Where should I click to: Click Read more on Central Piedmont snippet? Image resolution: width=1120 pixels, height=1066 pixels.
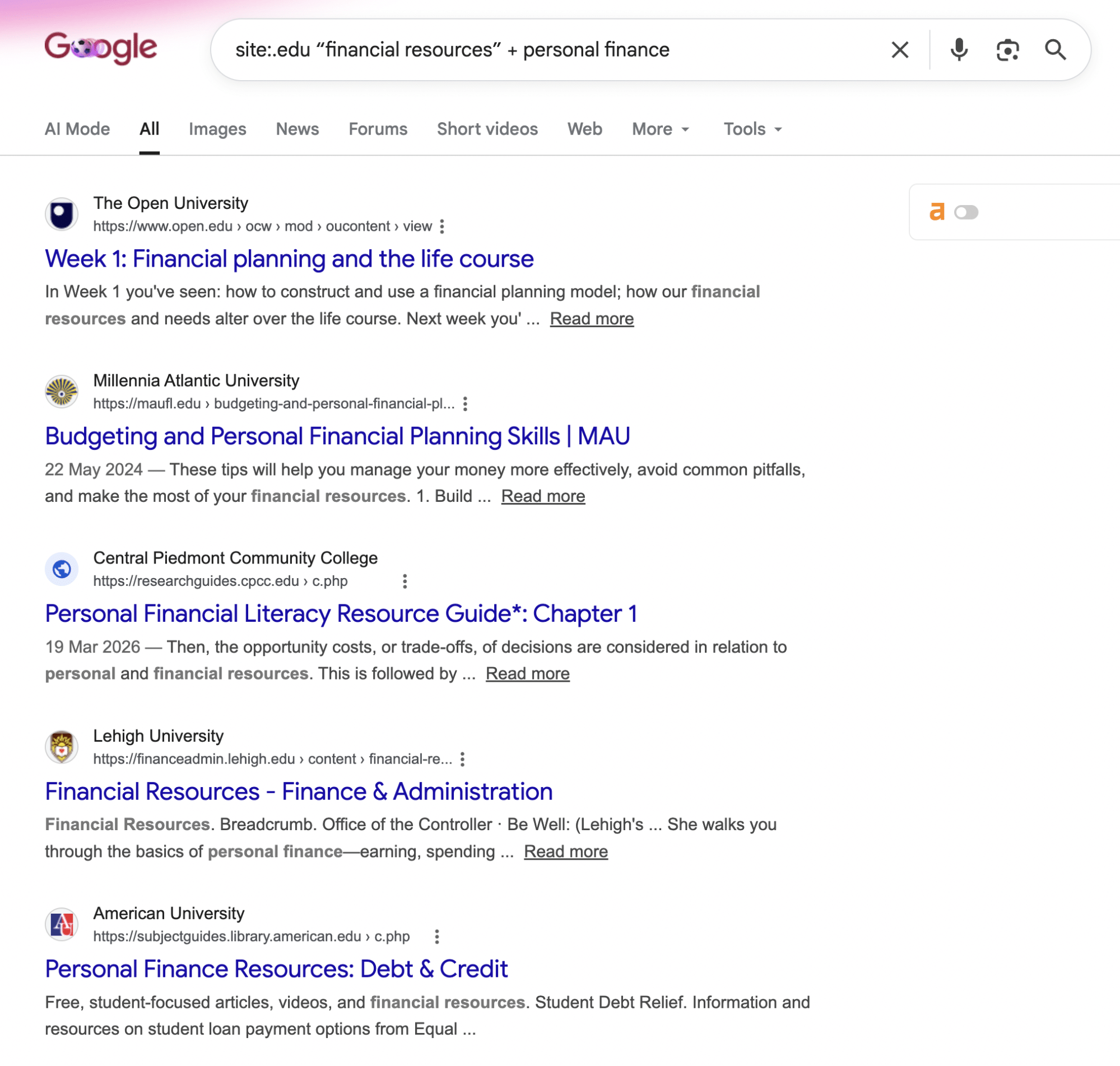point(527,673)
